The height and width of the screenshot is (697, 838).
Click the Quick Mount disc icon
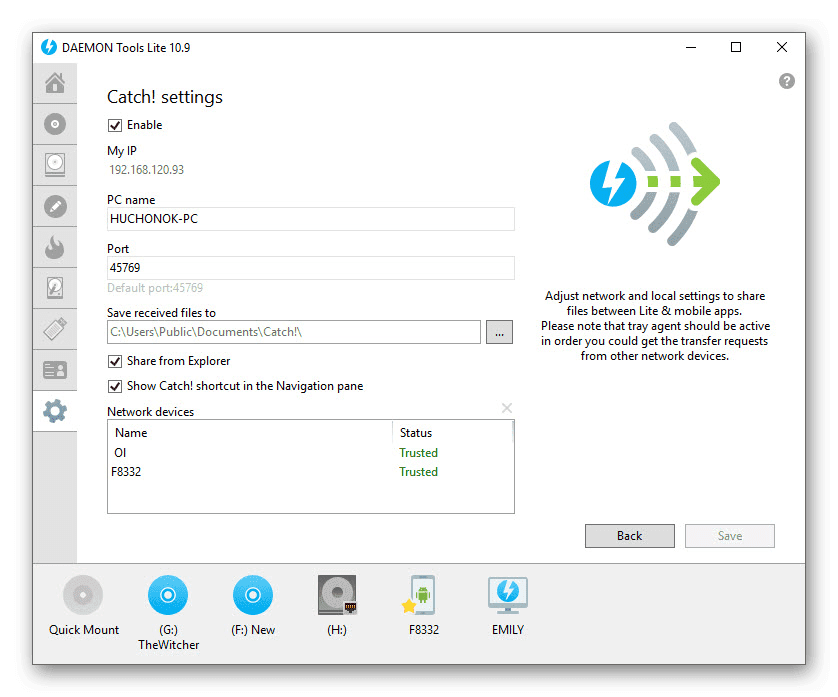pos(83,595)
